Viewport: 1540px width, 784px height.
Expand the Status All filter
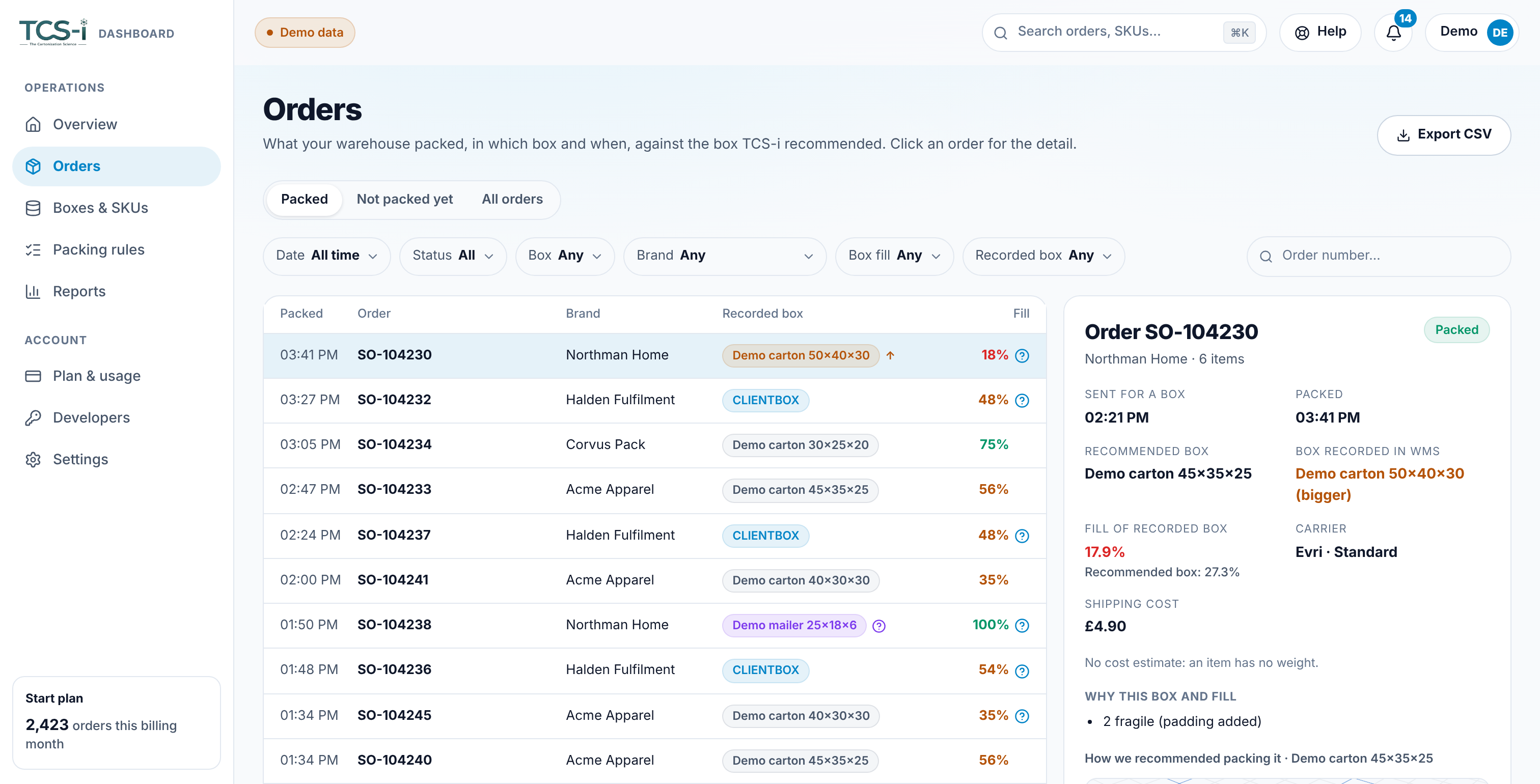(453, 256)
